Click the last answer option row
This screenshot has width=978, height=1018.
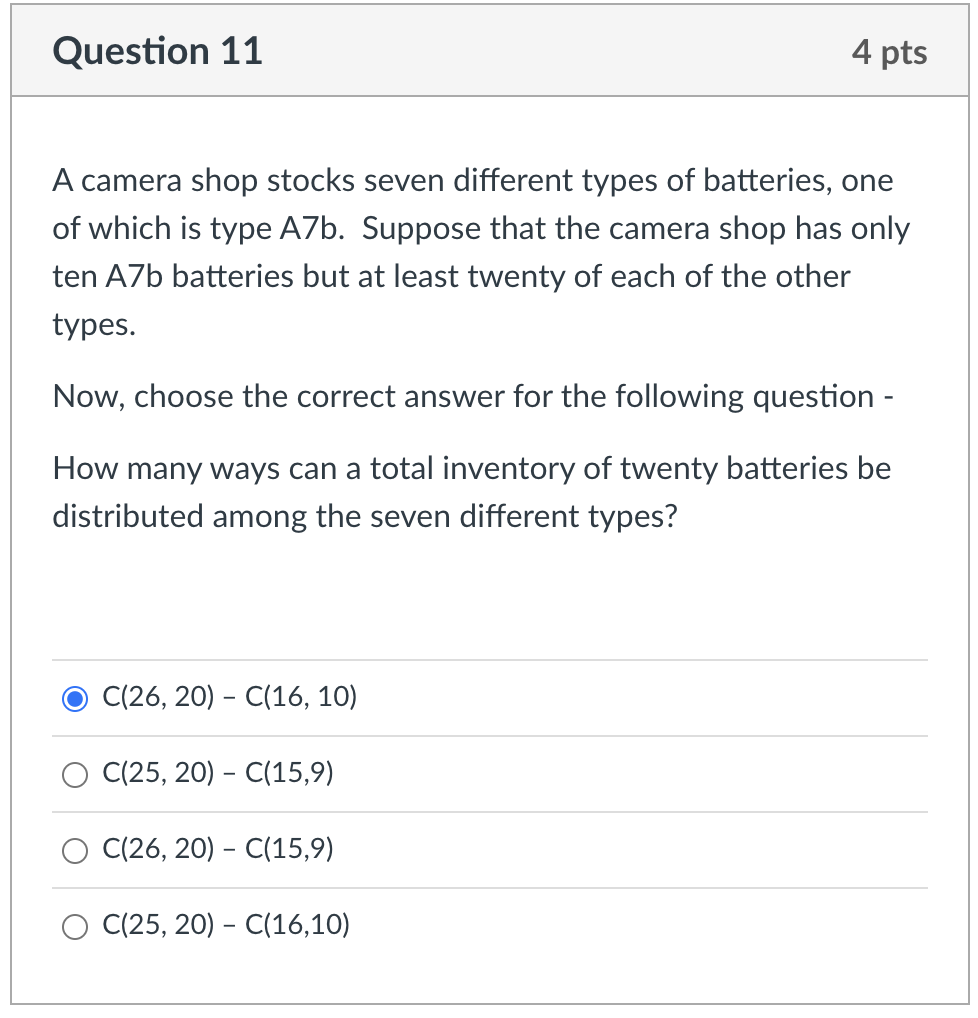[400, 926]
